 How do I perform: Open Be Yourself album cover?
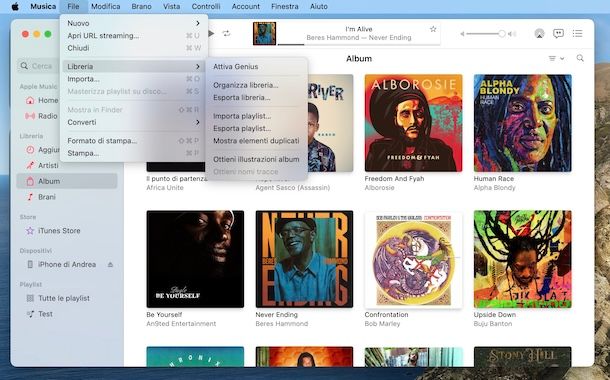tap(195, 259)
